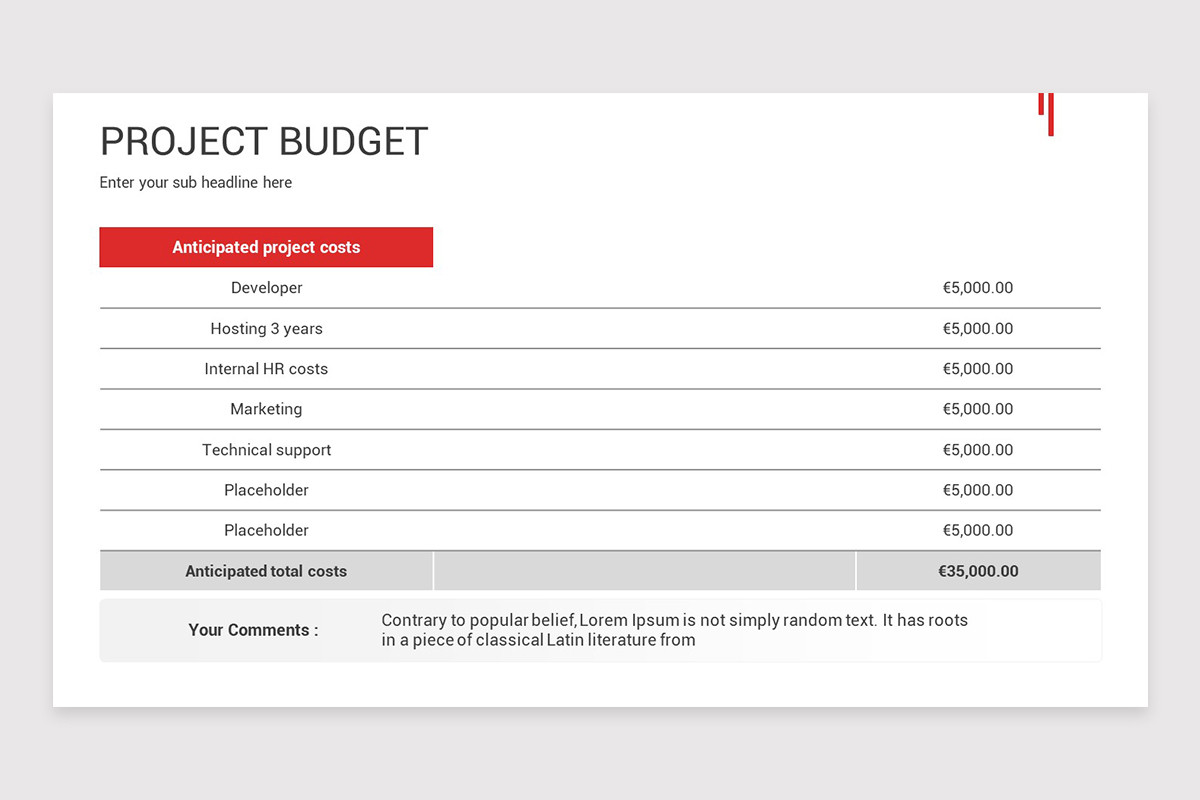Select the 'Anticipated total costs' cell
The width and height of the screenshot is (1200, 800).
point(266,571)
